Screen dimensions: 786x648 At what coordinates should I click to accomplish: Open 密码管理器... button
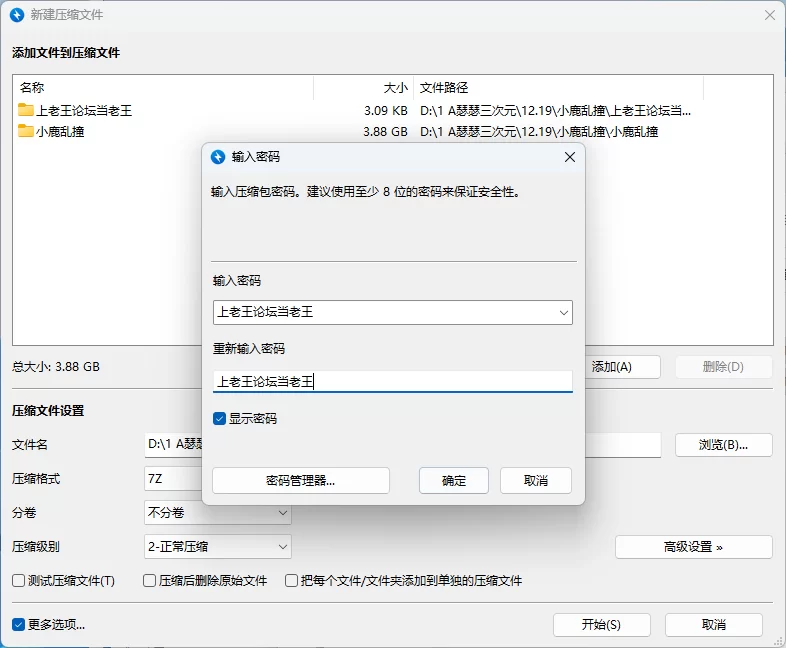point(301,481)
